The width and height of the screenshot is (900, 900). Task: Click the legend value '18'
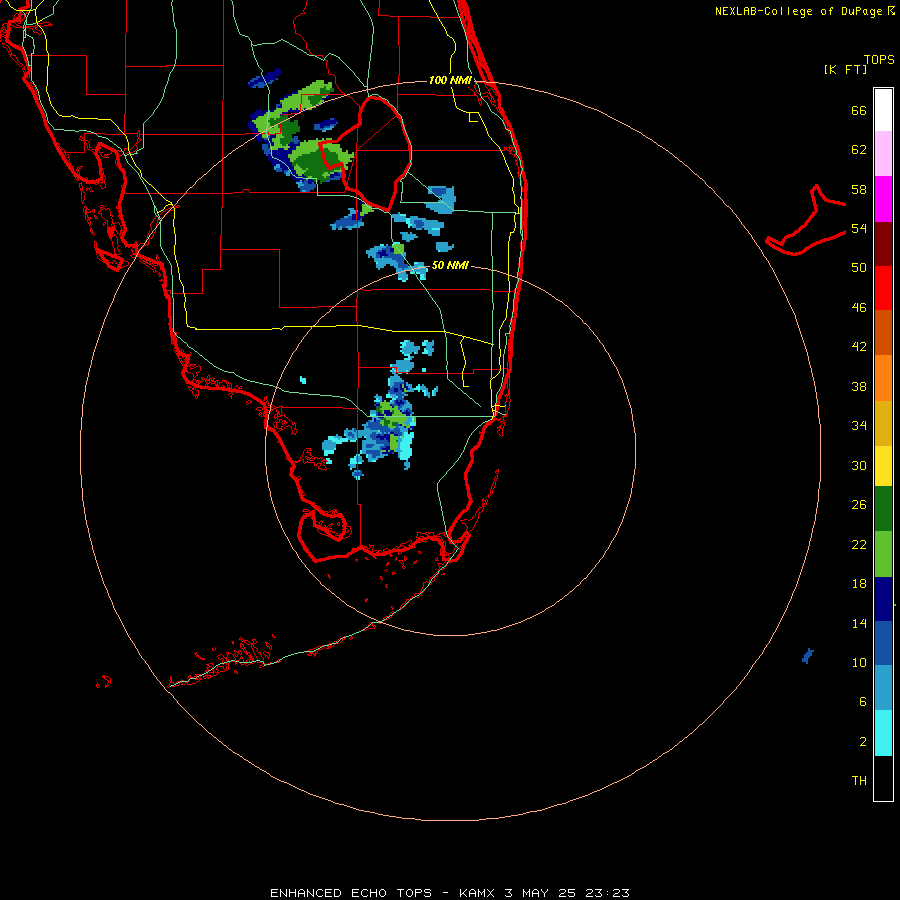pos(859,584)
